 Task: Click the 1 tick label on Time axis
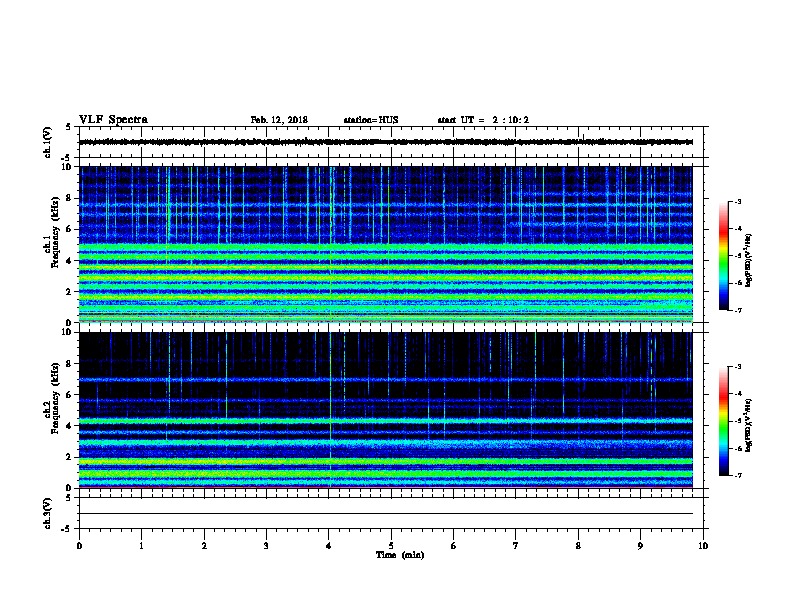click(x=141, y=546)
